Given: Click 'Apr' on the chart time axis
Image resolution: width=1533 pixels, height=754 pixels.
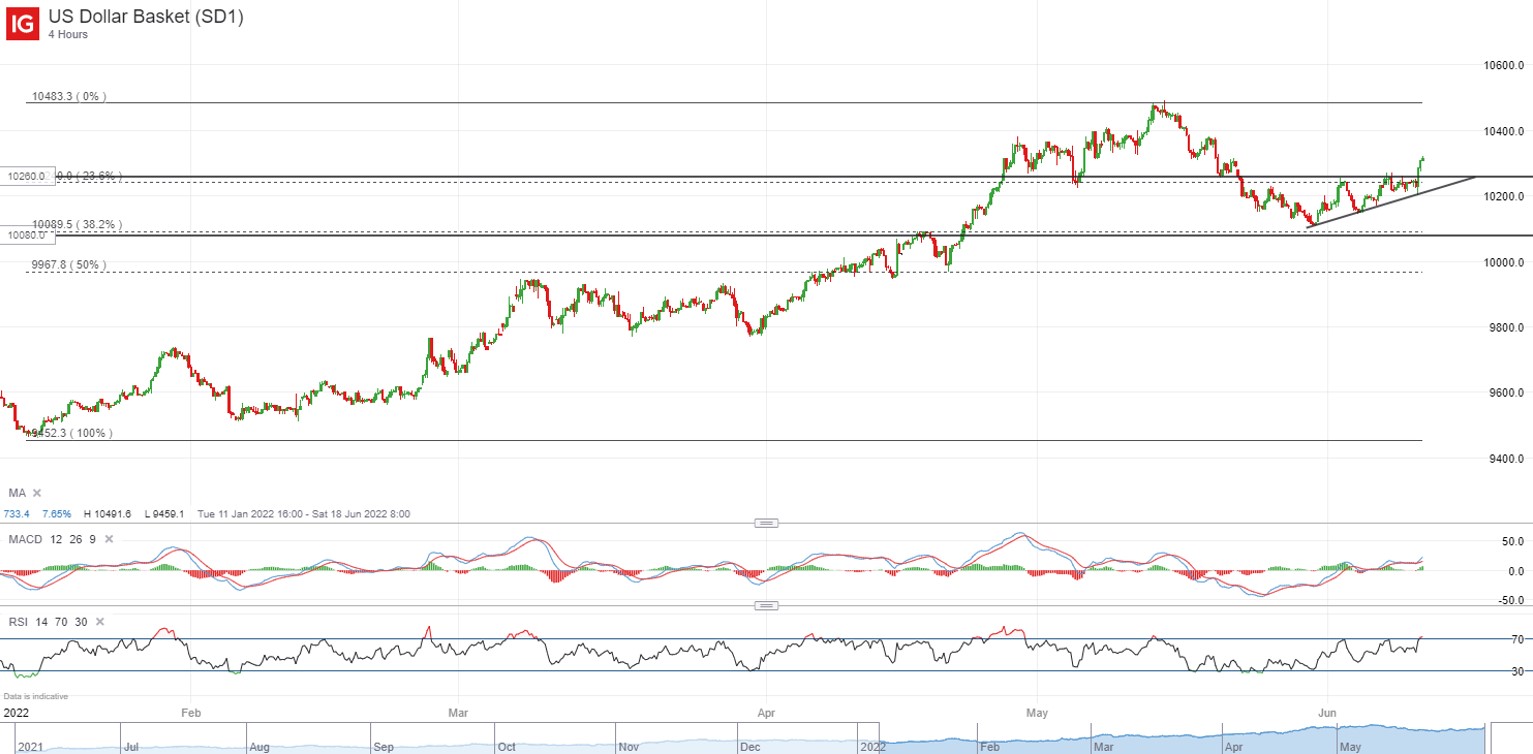Looking at the screenshot, I should (x=768, y=714).
